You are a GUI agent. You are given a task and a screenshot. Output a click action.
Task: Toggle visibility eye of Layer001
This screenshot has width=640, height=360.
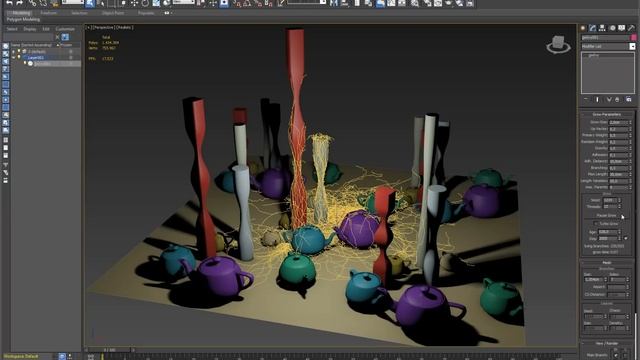pyautogui.click(x=18, y=58)
